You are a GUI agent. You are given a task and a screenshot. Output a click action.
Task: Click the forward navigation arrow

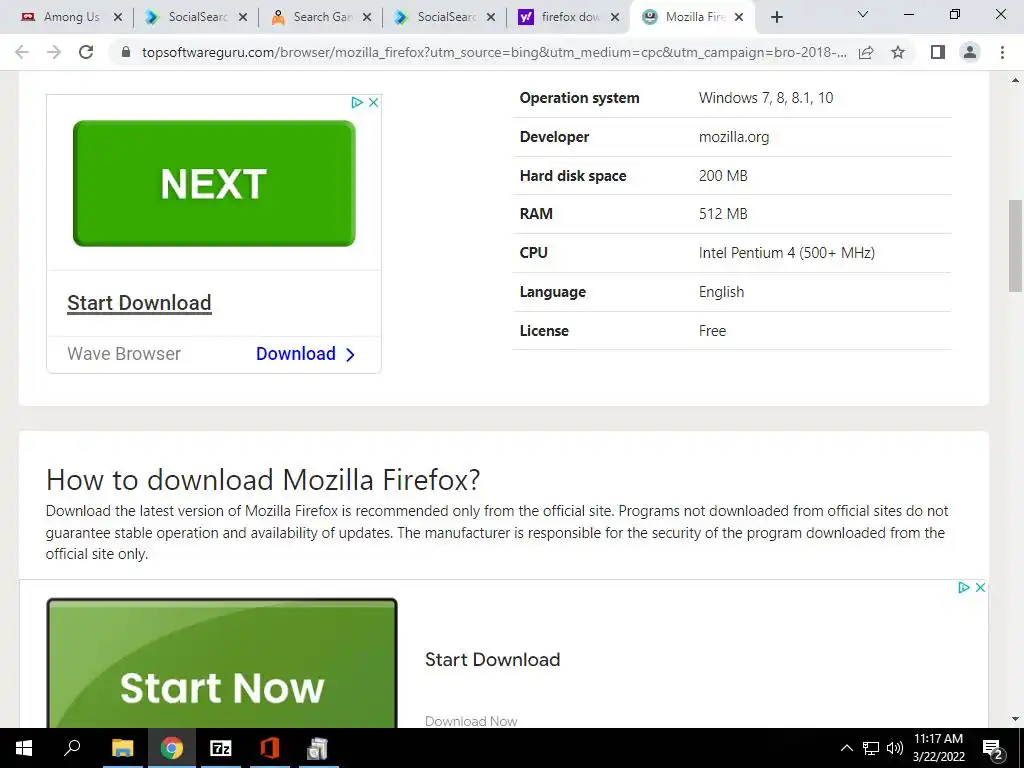click(x=54, y=52)
